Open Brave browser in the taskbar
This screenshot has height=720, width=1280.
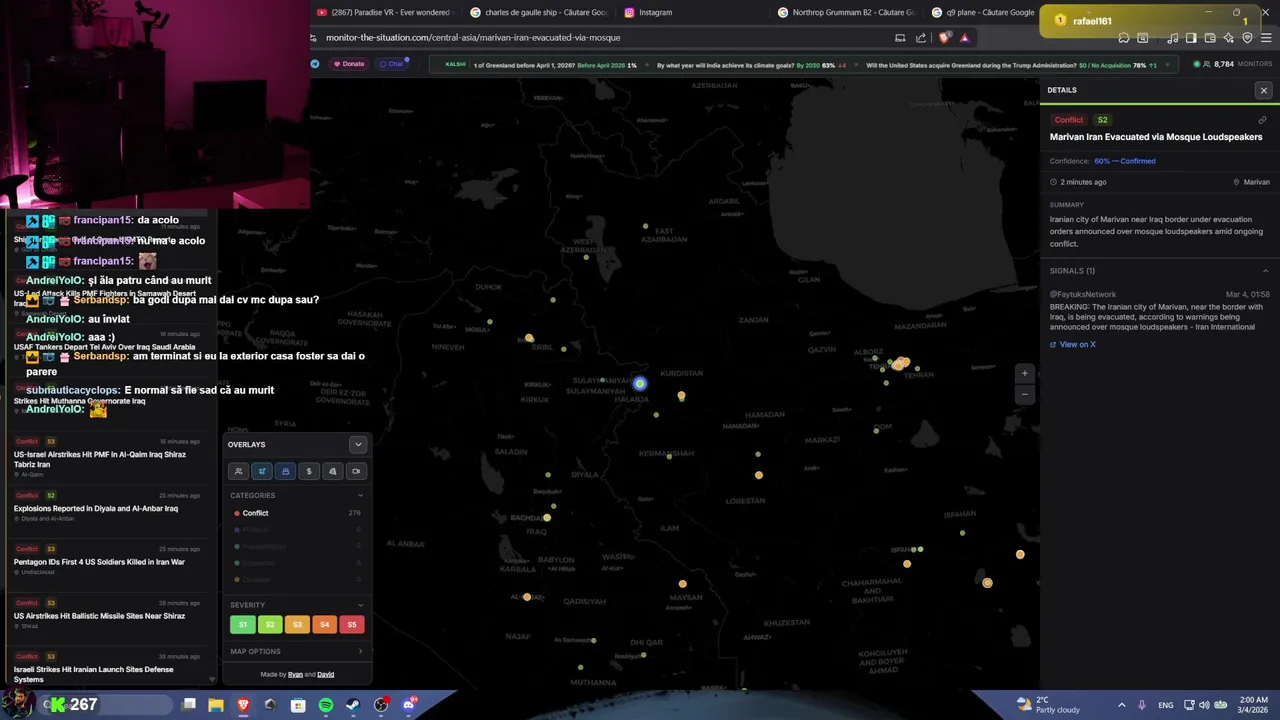[243, 705]
